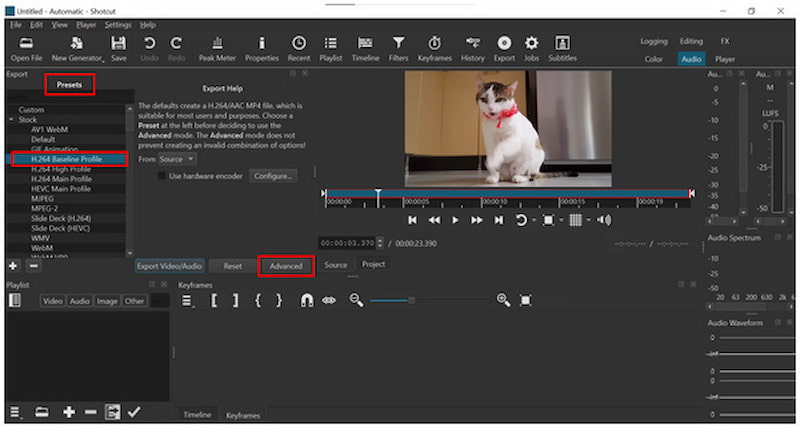Zoom in keyframes with magnifier icon
This screenshot has width=800, height=428.
(503, 300)
